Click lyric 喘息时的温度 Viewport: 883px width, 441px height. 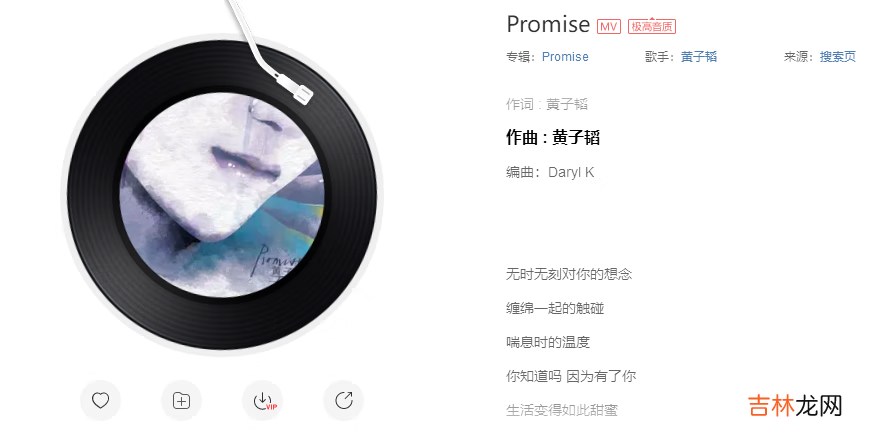coord(548,342)
